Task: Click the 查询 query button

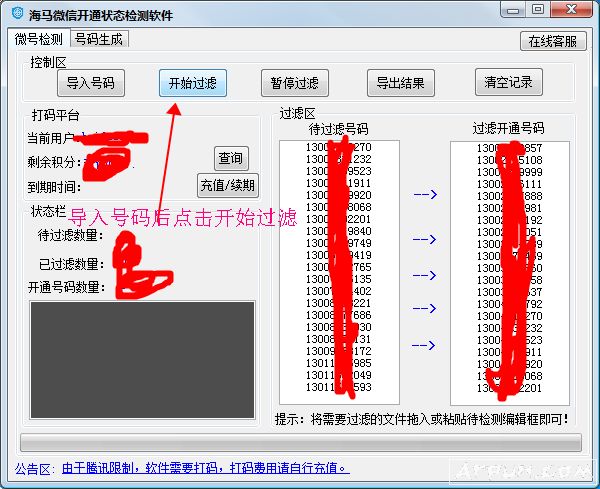Action: pyautogui.click(x=231, y=158)
